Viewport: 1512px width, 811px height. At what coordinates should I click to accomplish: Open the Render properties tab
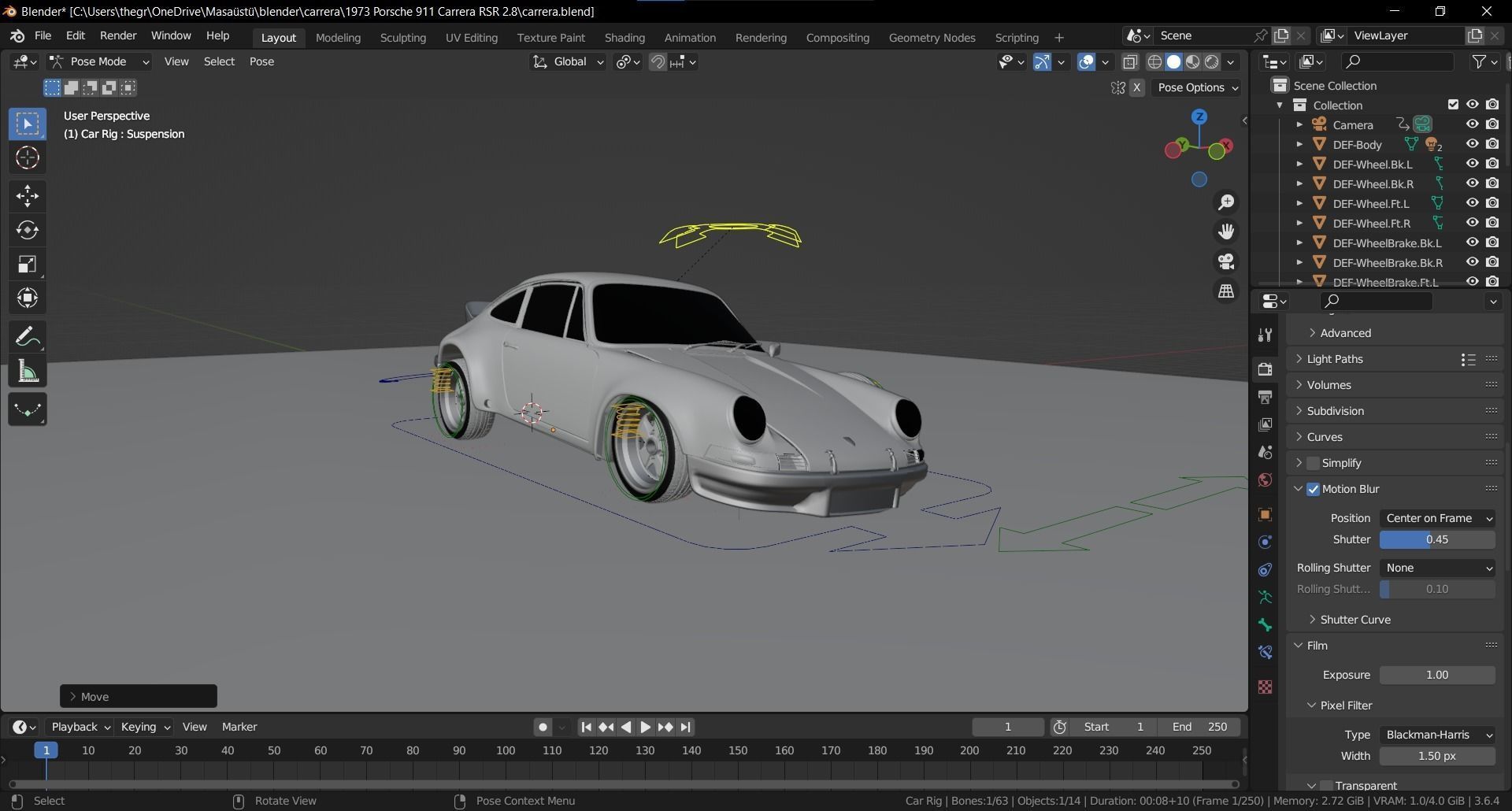(1266, 369)
